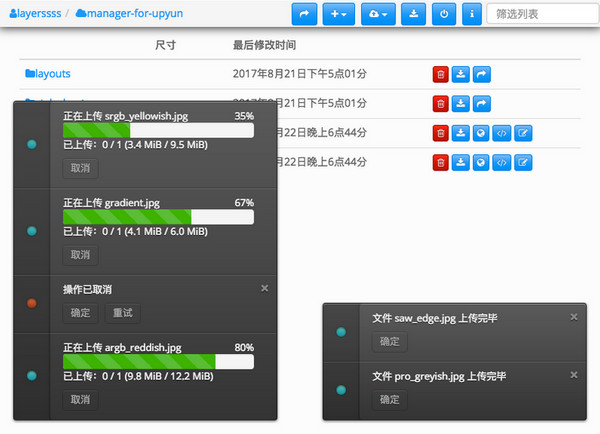
Task: Click the download button in top toolbar
Action: coord(413,14)
